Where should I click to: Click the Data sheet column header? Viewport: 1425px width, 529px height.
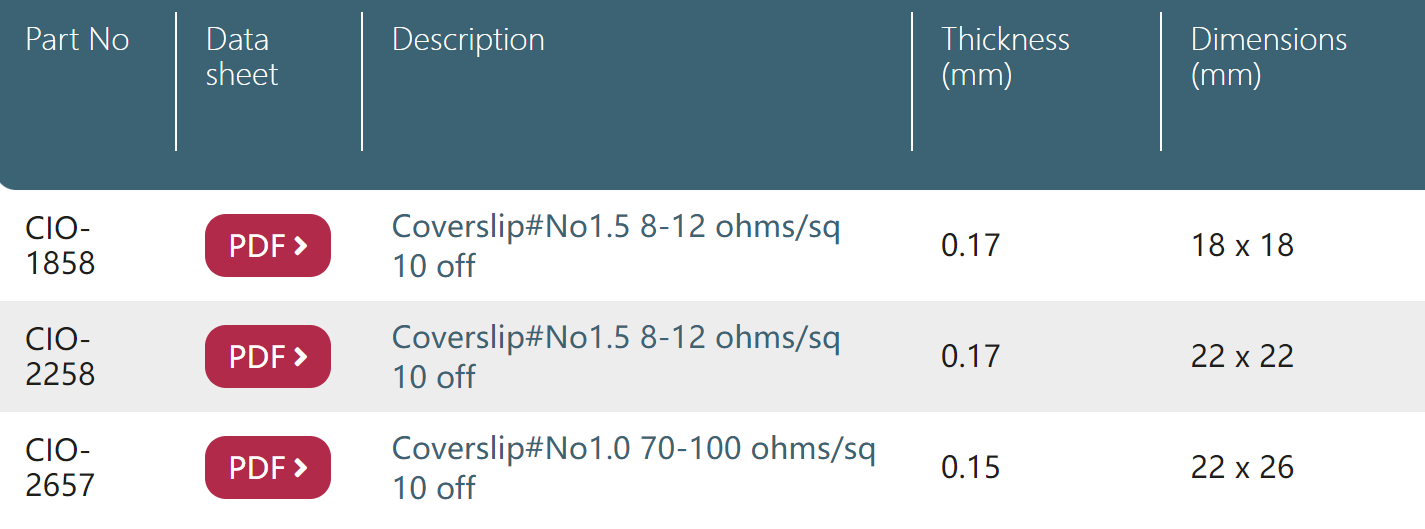tap(242, 57)
